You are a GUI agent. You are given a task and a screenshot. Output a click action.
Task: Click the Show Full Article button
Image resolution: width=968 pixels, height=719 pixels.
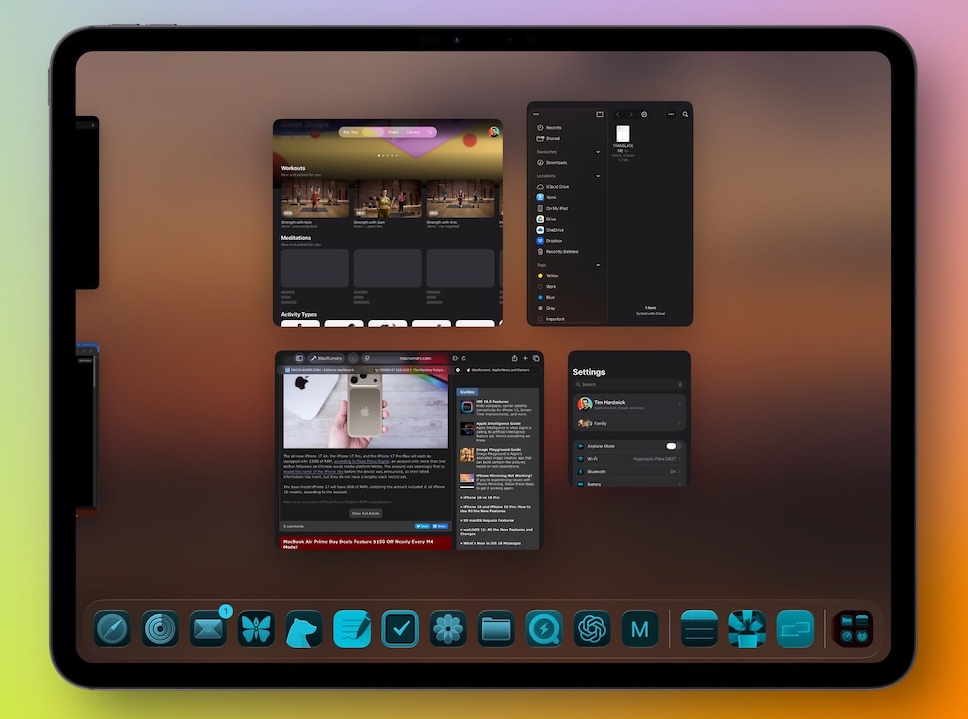pyautogui.click(x=365, y=513)
